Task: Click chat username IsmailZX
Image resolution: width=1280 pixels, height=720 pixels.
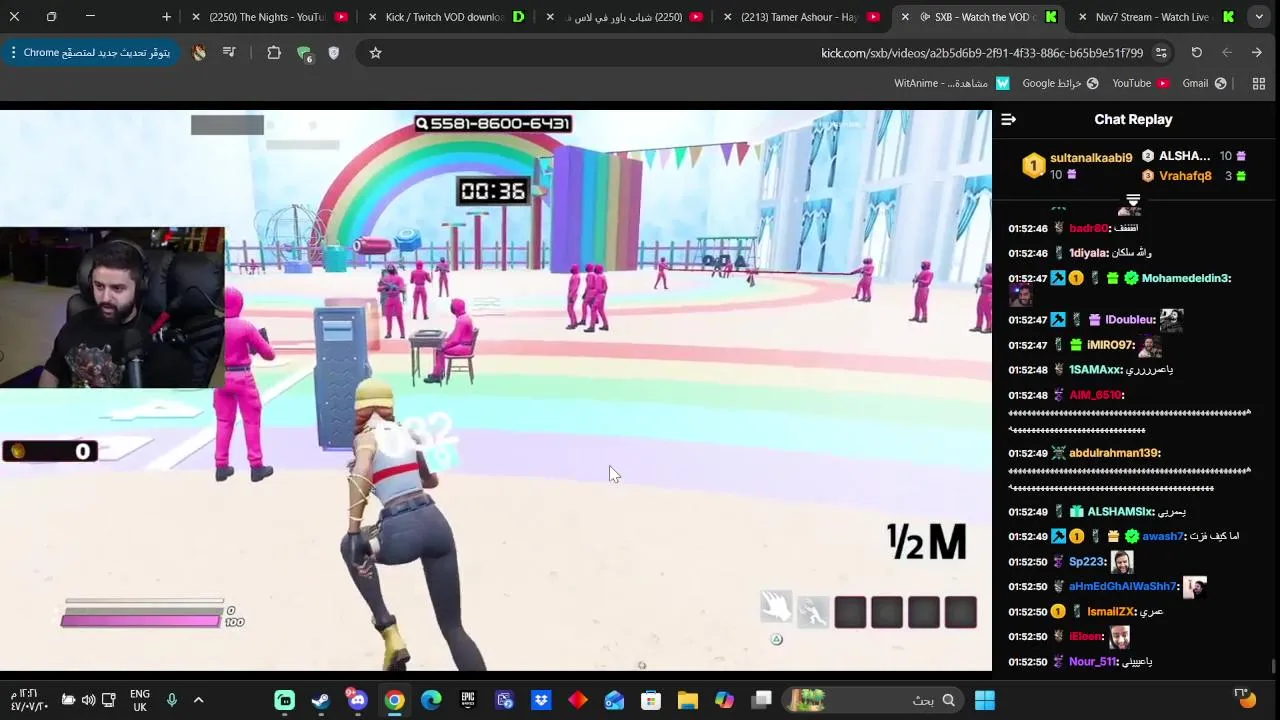Action: pos(1110,611)
